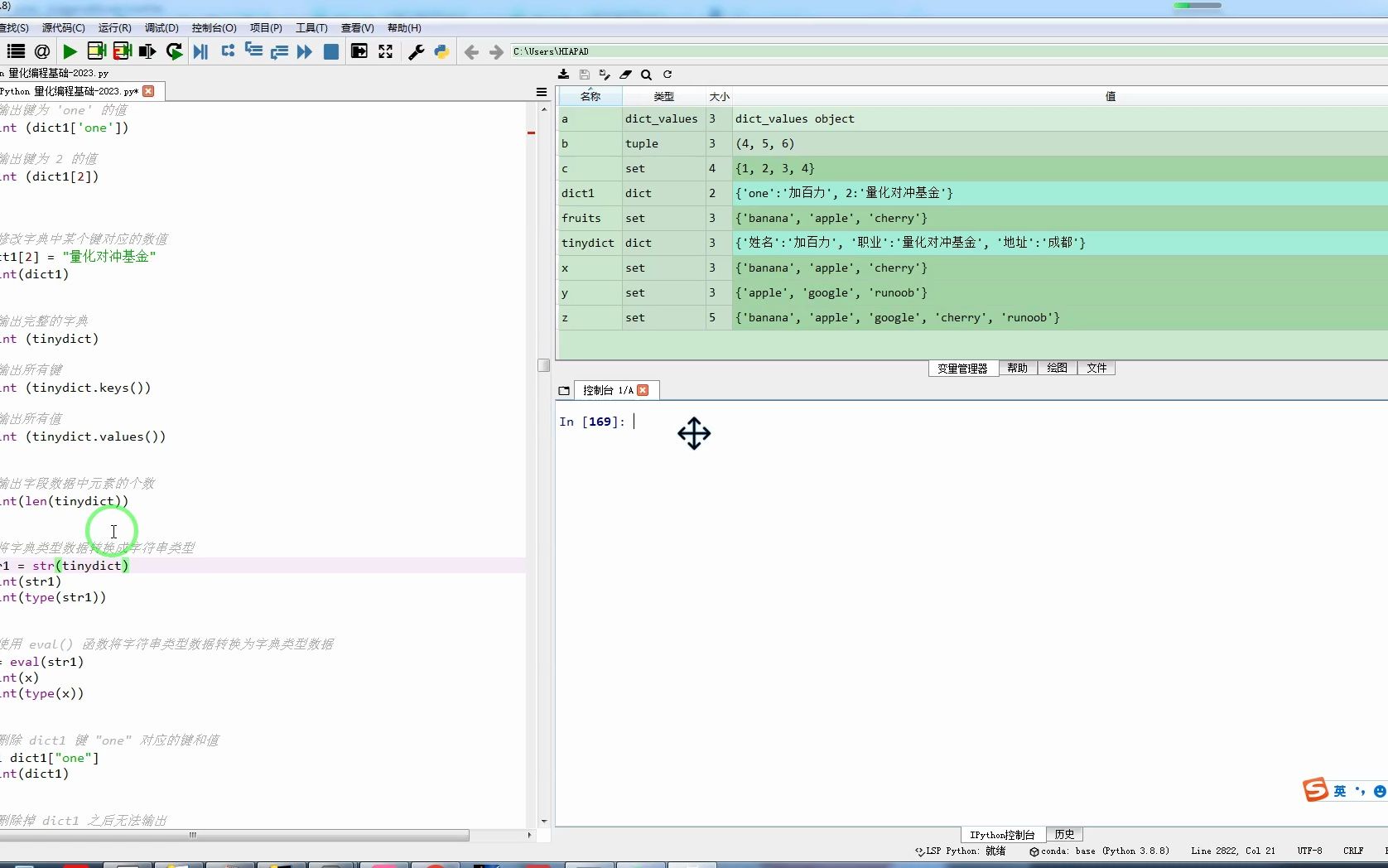Save data as icon in variable explorer
The height and width of the screenshot is (868, 1388).
tap(605, 75)
